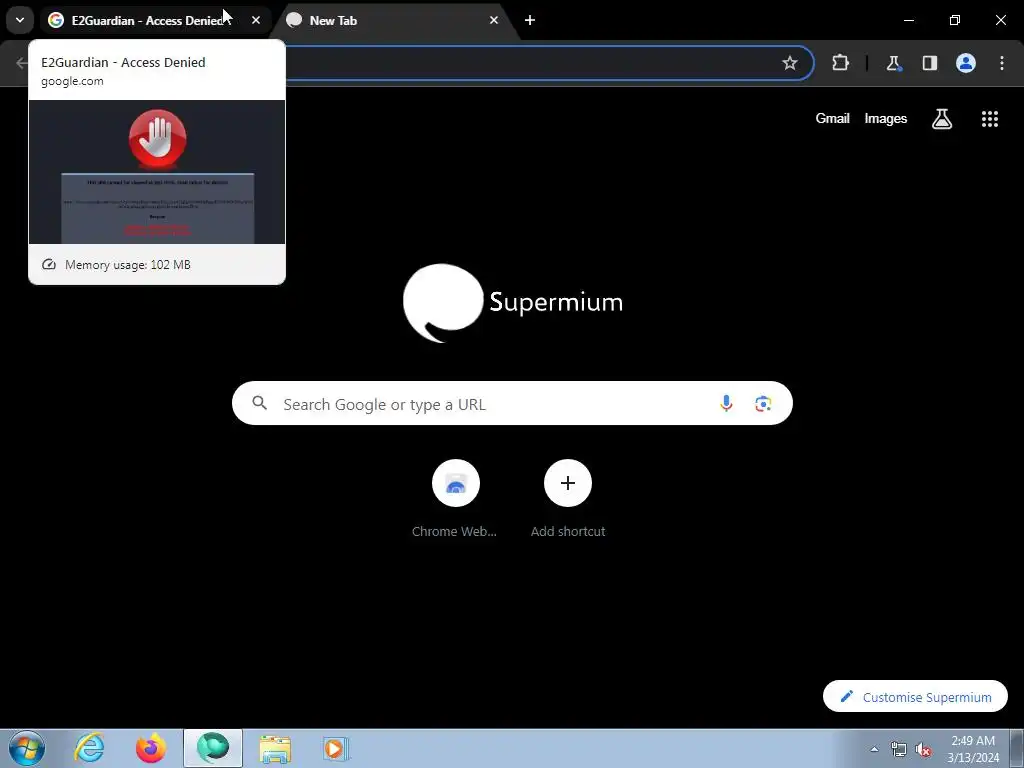Open the Extensions puzzle icon
This screenshot has height=768, width=1024.
pyautogui.click(x=840, y=63)
